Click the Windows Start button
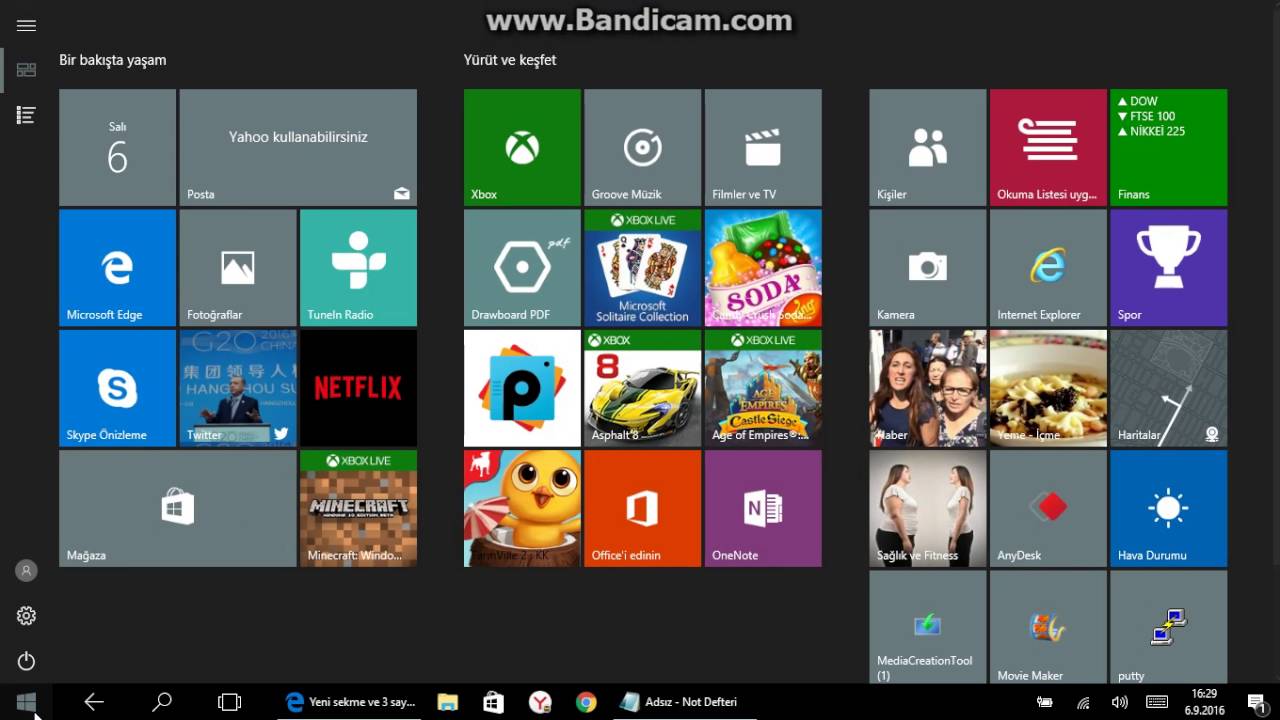Screen dimensions: 1280x720 click(26, 702)
